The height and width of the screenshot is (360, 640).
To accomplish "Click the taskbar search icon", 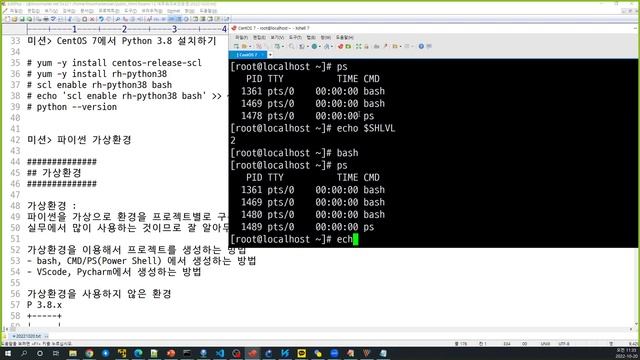I will [24, 353].
